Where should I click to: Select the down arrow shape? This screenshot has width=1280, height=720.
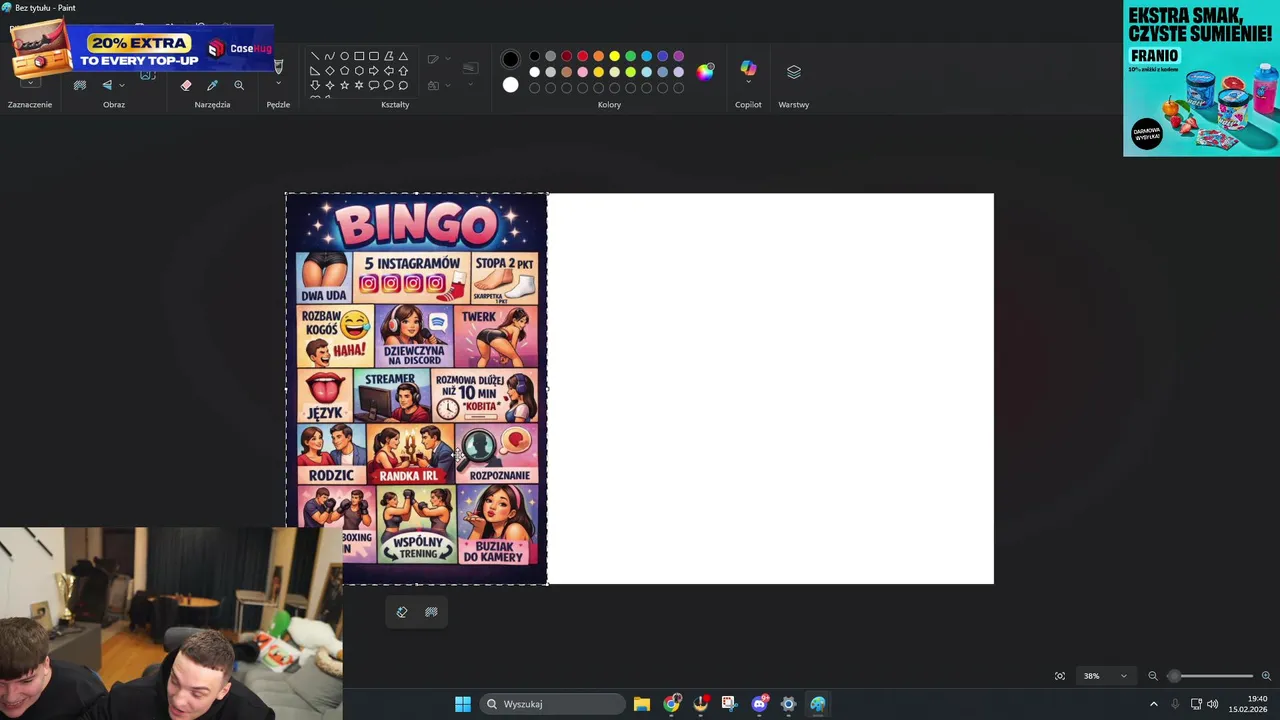pyautogui.click(x=315, y=86)
